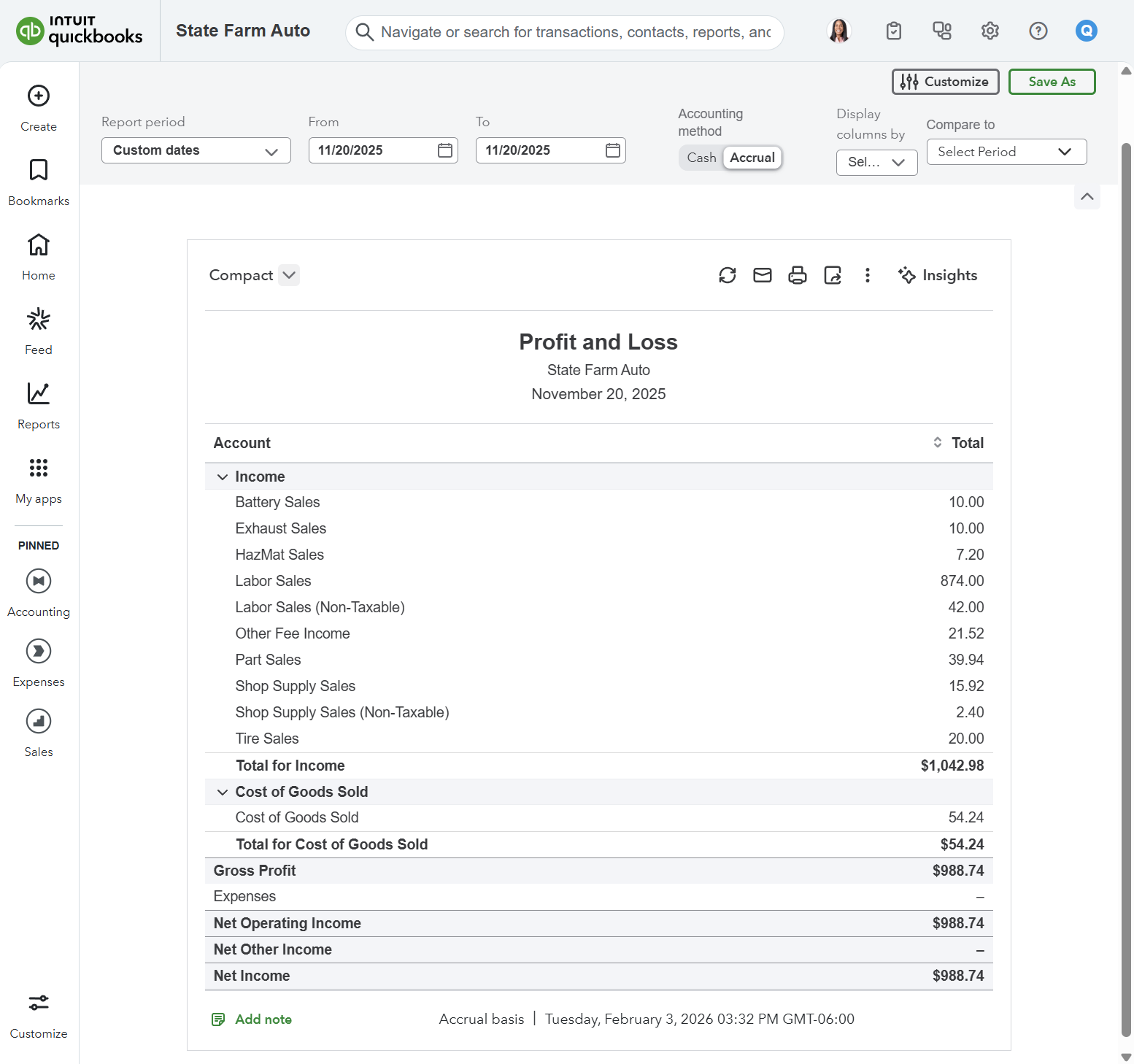Viewport: 1134px width, 1064px height.
Task: Click the Save As button
Action: pos(1051,82)
